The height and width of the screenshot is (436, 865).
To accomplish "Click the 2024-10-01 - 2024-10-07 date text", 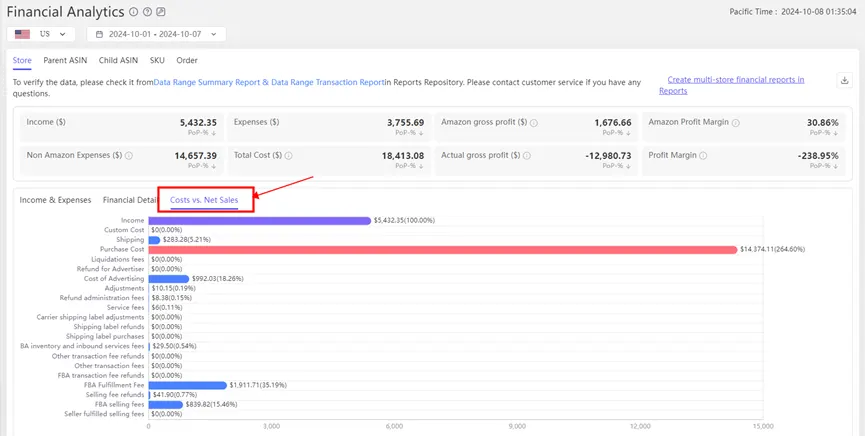I will coord(155,34).
